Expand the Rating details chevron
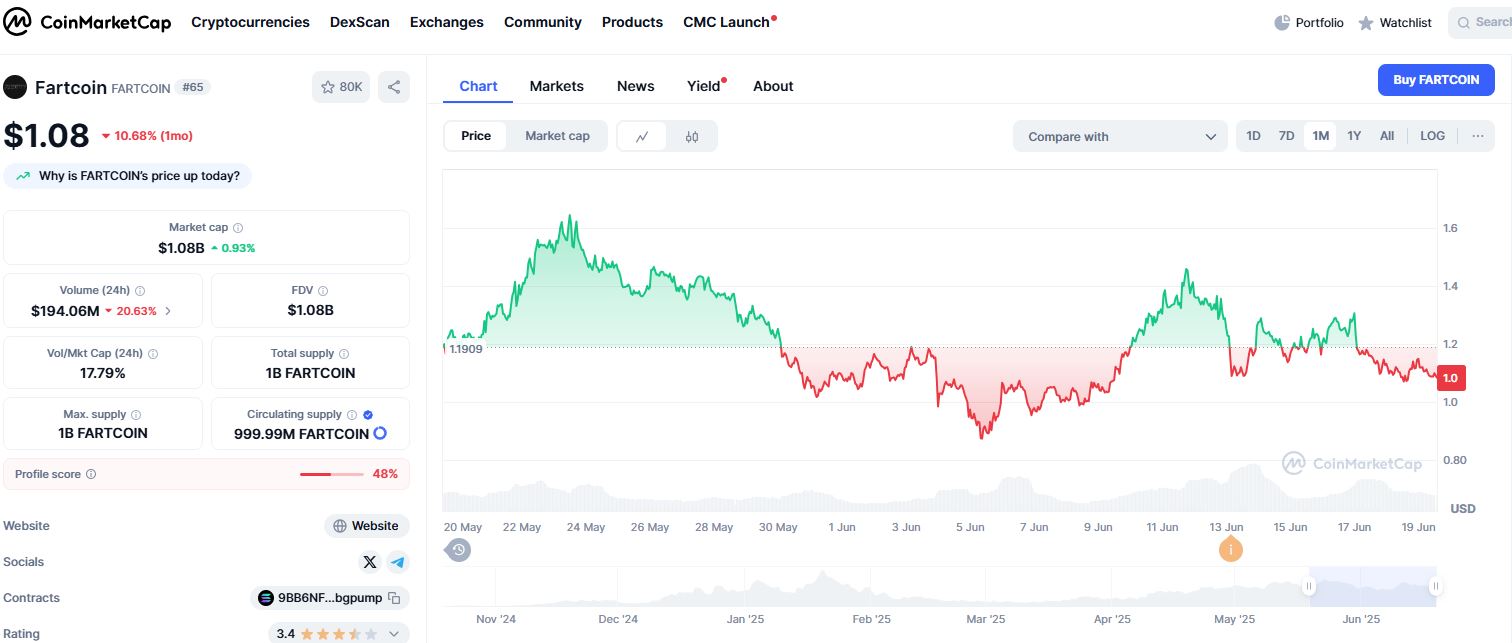This screenshot has width=1512, height=643. click(393, 634)
